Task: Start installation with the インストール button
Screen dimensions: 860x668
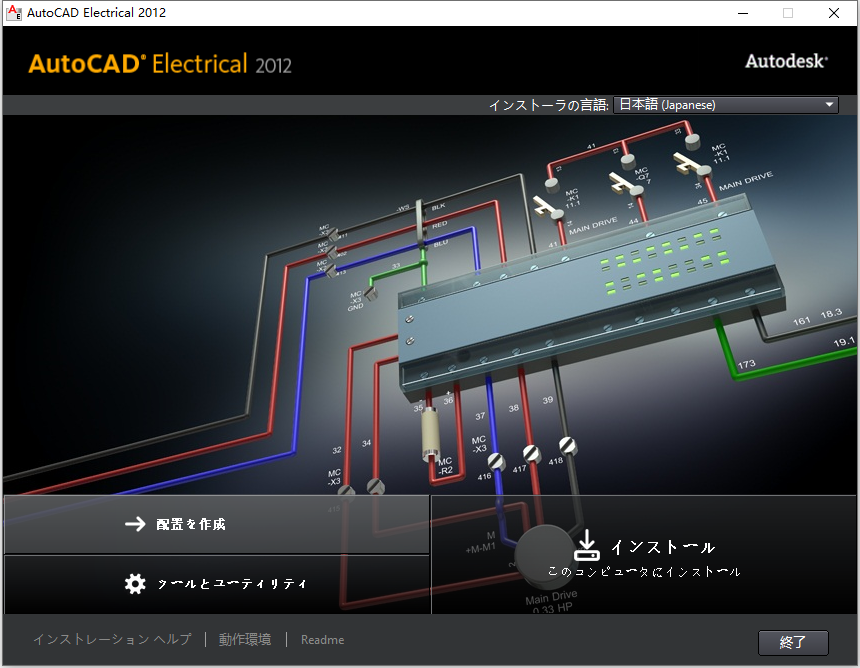Action: [643, 554]
